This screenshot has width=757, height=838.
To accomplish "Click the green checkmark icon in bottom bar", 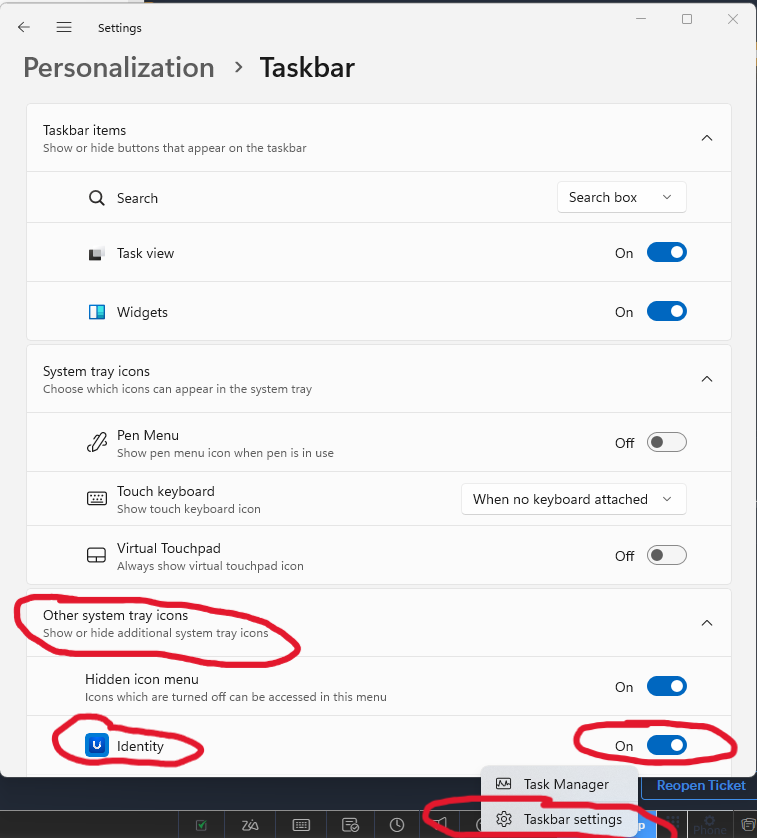I will pos(201,825).
